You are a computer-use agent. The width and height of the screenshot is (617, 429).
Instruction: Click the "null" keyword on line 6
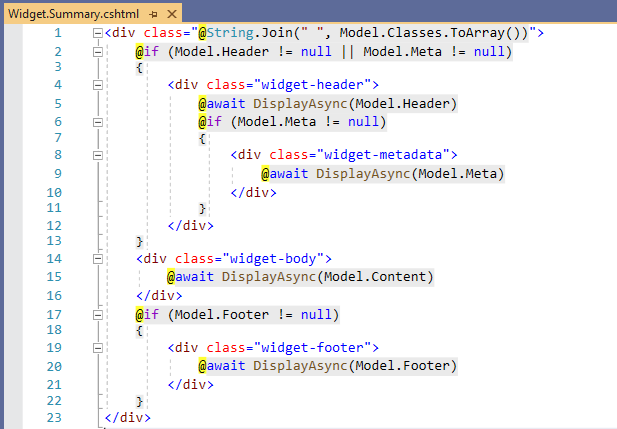363,122
